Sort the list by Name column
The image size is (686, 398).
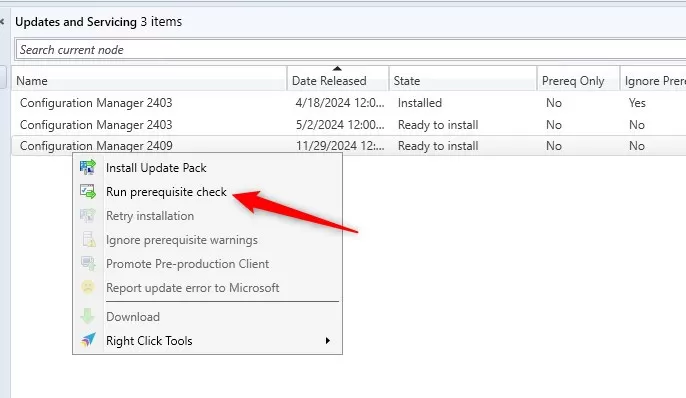149,80
